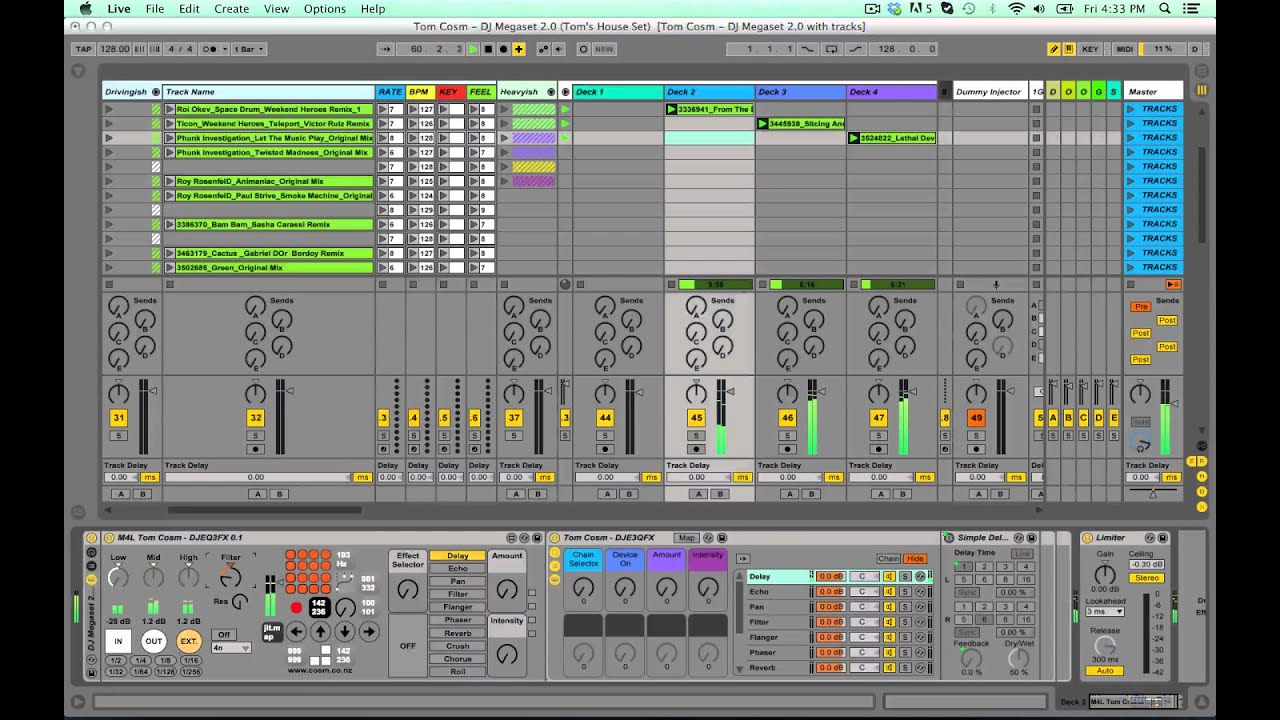Screen dimensions: 1280x720
Task: Start playback with the transport Play button
Action: coord(473,49)
